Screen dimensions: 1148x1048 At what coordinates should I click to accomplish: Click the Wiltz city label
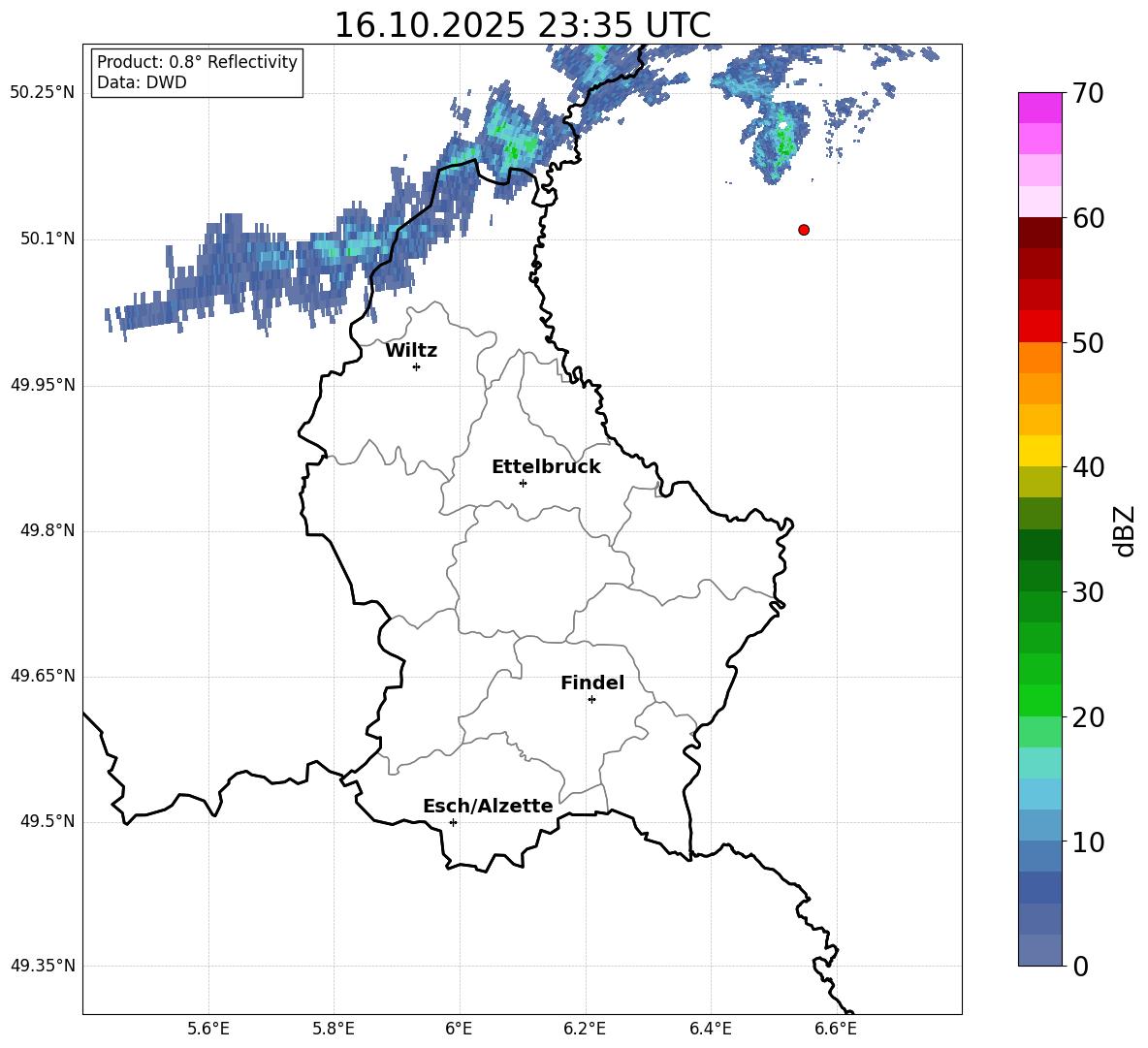coord(411,351)
